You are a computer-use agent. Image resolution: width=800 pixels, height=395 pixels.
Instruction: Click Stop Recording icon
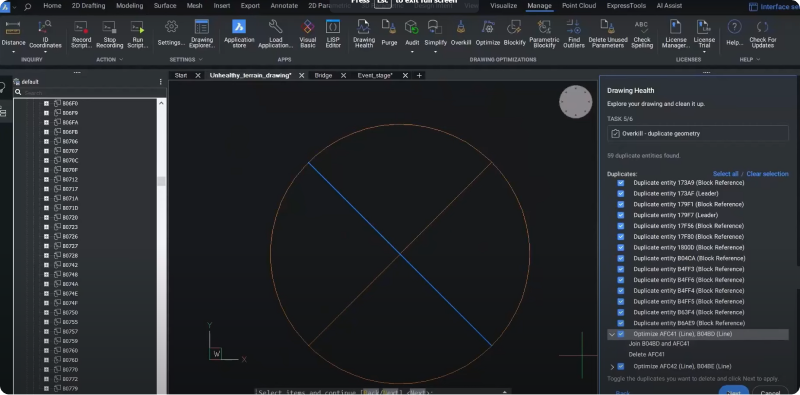pos(109,27)
